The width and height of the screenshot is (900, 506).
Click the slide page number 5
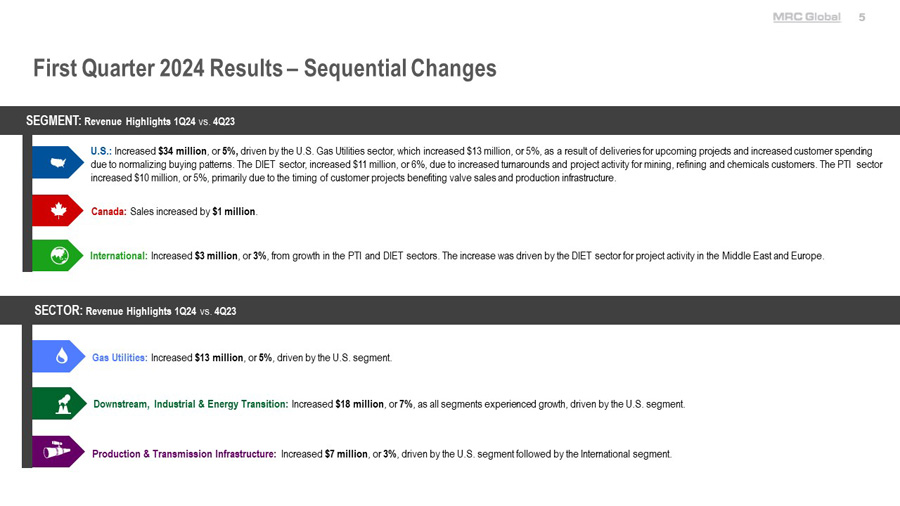point(862,17)
